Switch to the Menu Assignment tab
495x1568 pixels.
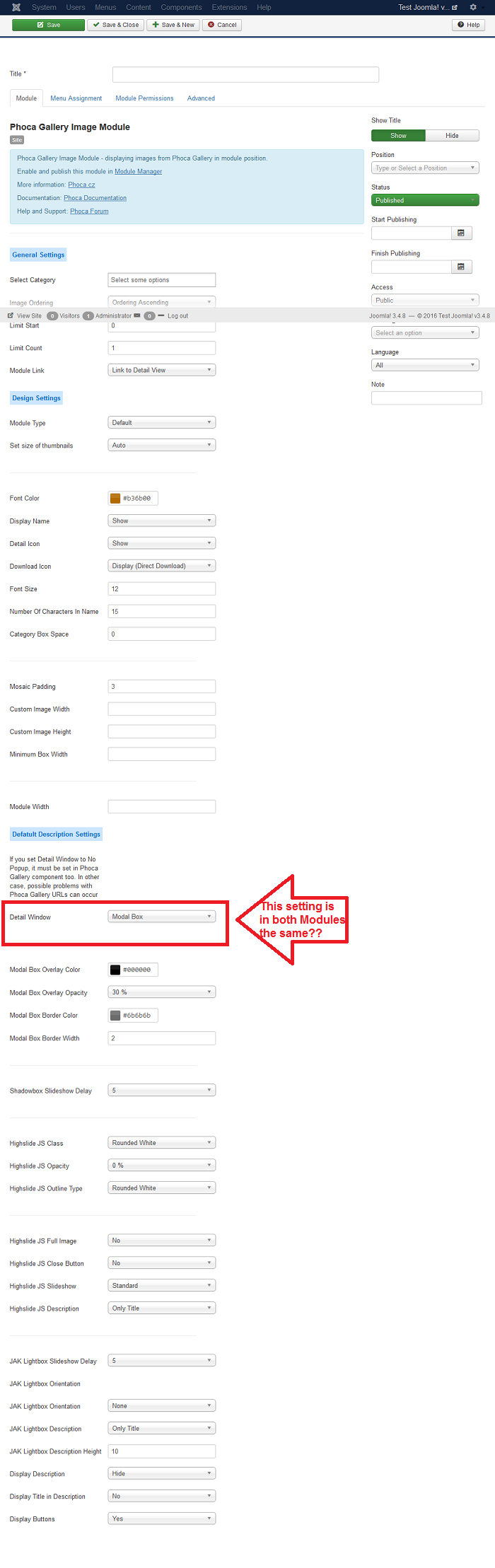point(76,98)
